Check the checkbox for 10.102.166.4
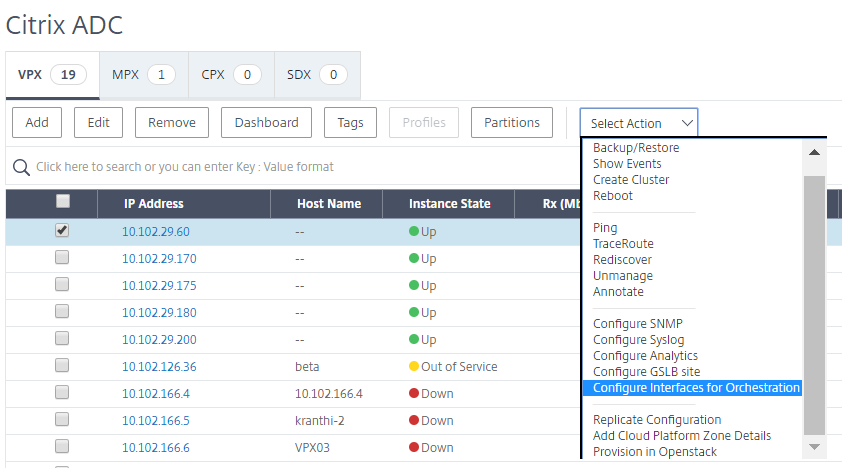The width and height of the screenshot is (842, 468). click(x=62, y=392)
